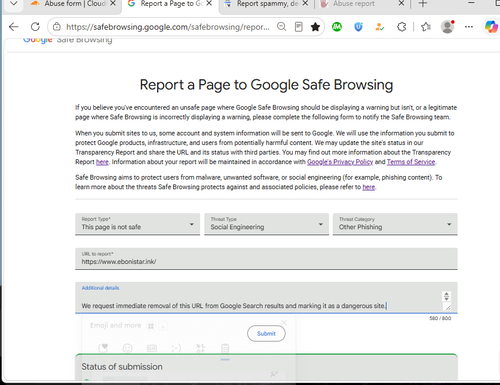Click the Additional details text area

[x=266, y=298]
